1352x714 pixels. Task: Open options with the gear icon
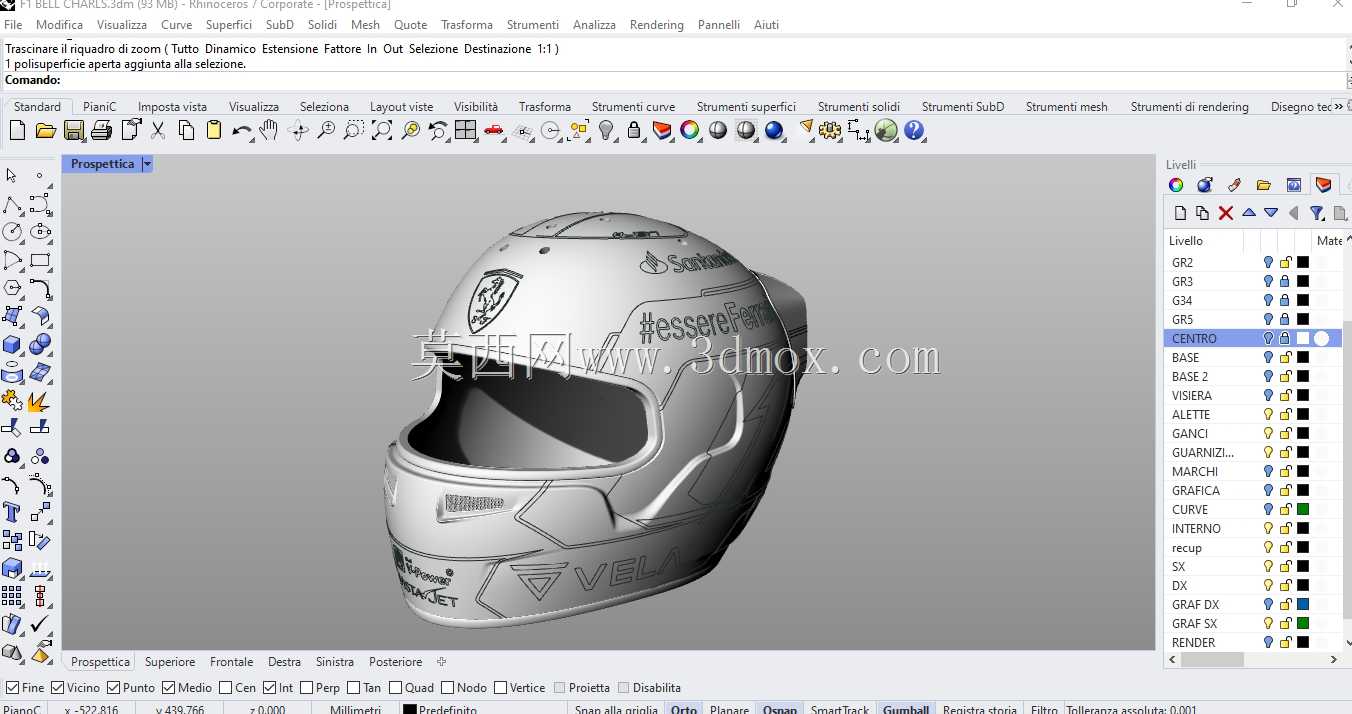[830, 130]
